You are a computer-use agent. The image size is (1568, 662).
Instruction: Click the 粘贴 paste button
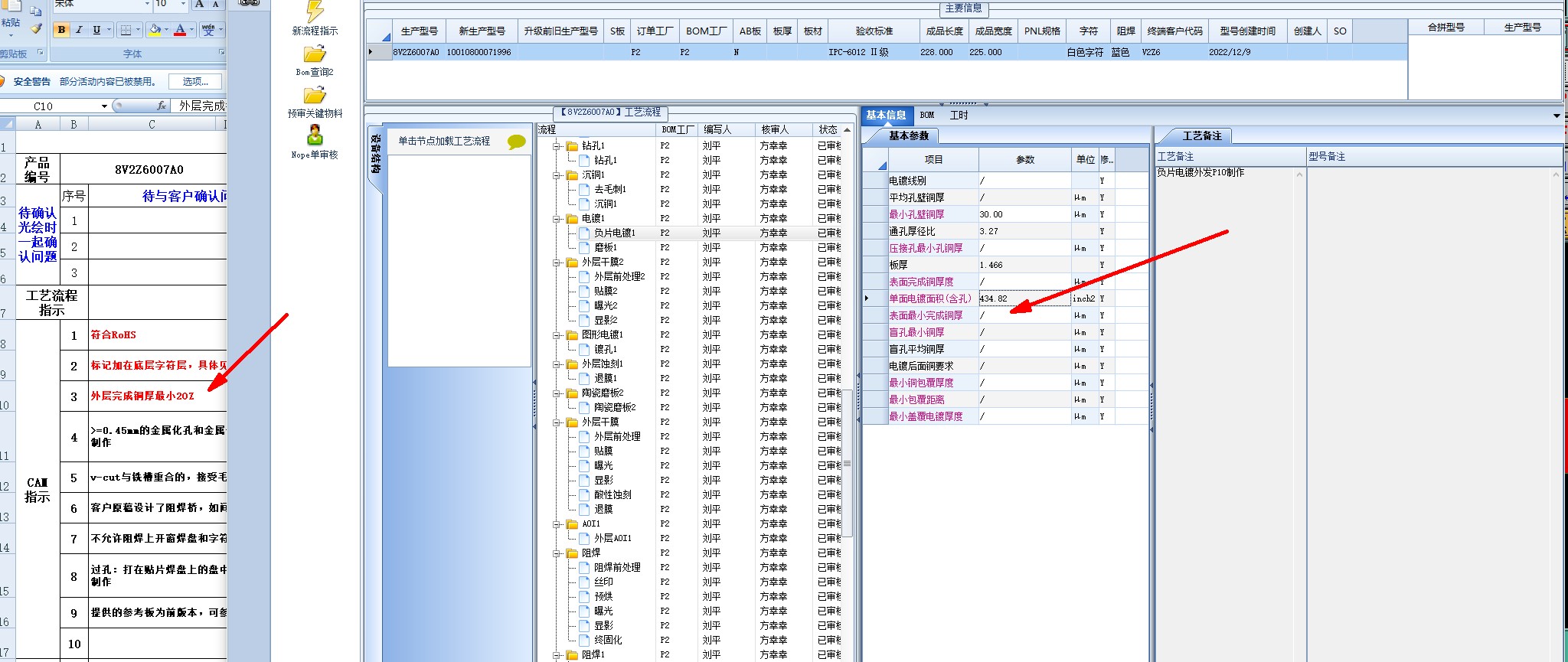point(11,18)
